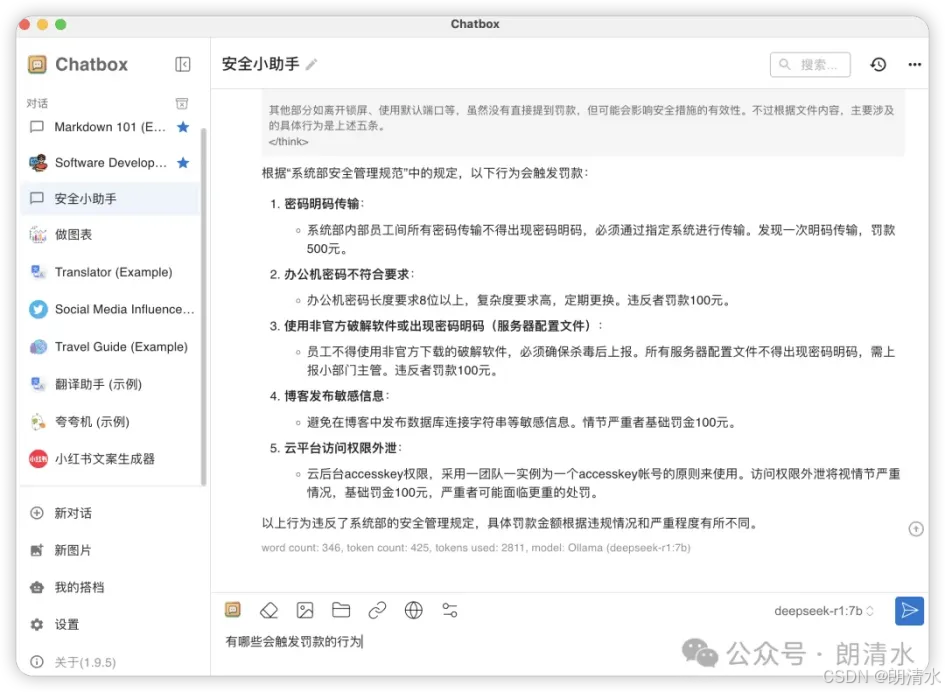This screenshot has width=945, height=692.
Task: Click the 做图表 chart avatar icon
Action: (x=38, y=234)
